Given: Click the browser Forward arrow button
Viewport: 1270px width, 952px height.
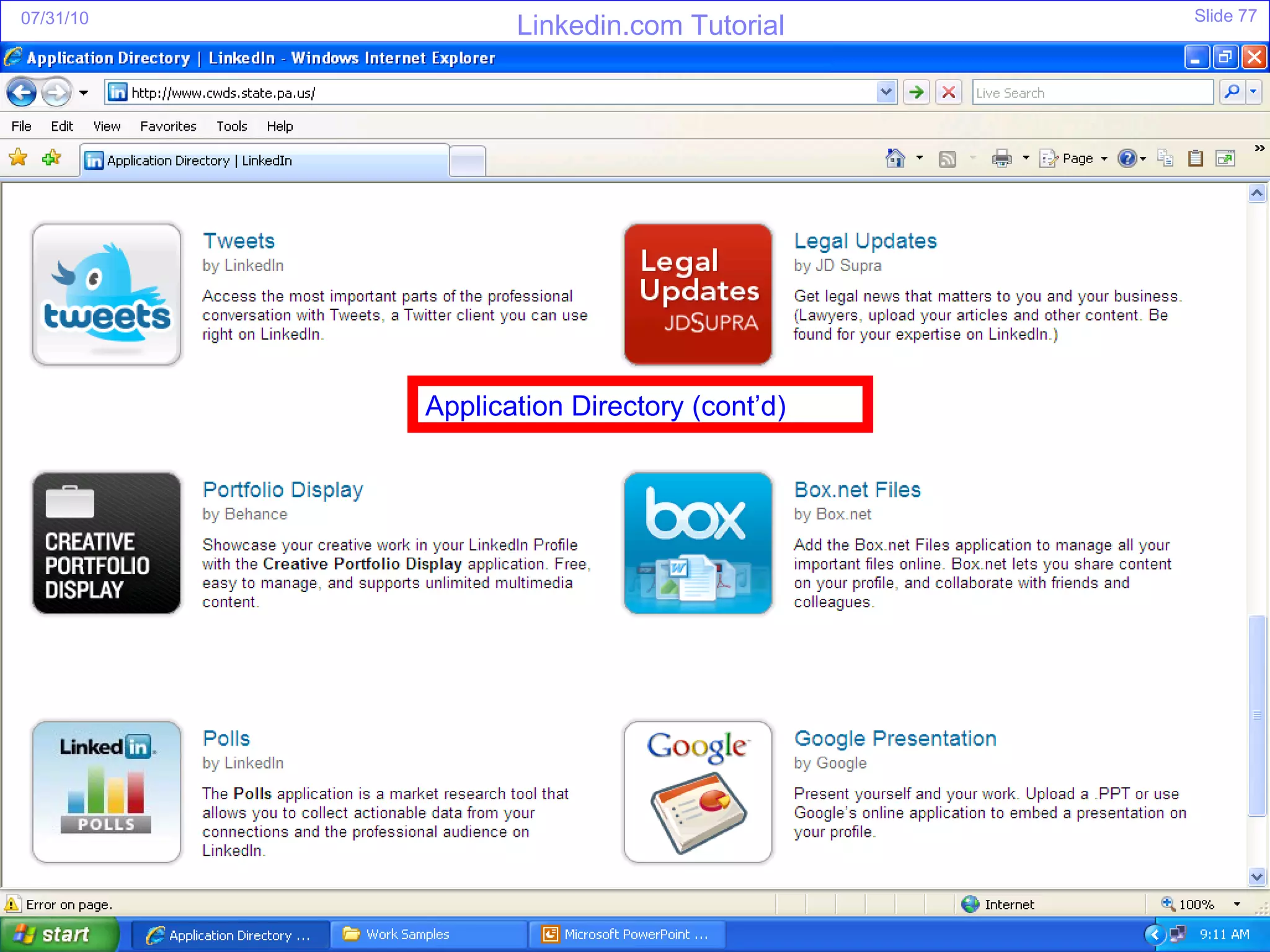Looking at the screenshot, I should (x=56, y=93).
